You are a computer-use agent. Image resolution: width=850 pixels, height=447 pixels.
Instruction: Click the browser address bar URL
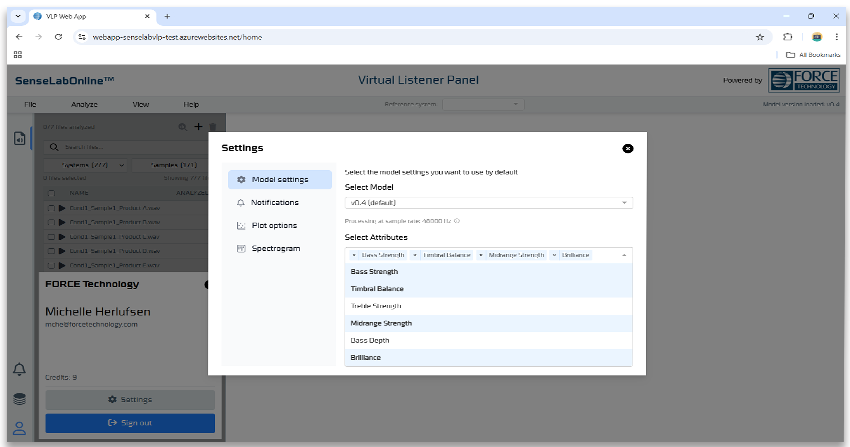tap(177, 37)
